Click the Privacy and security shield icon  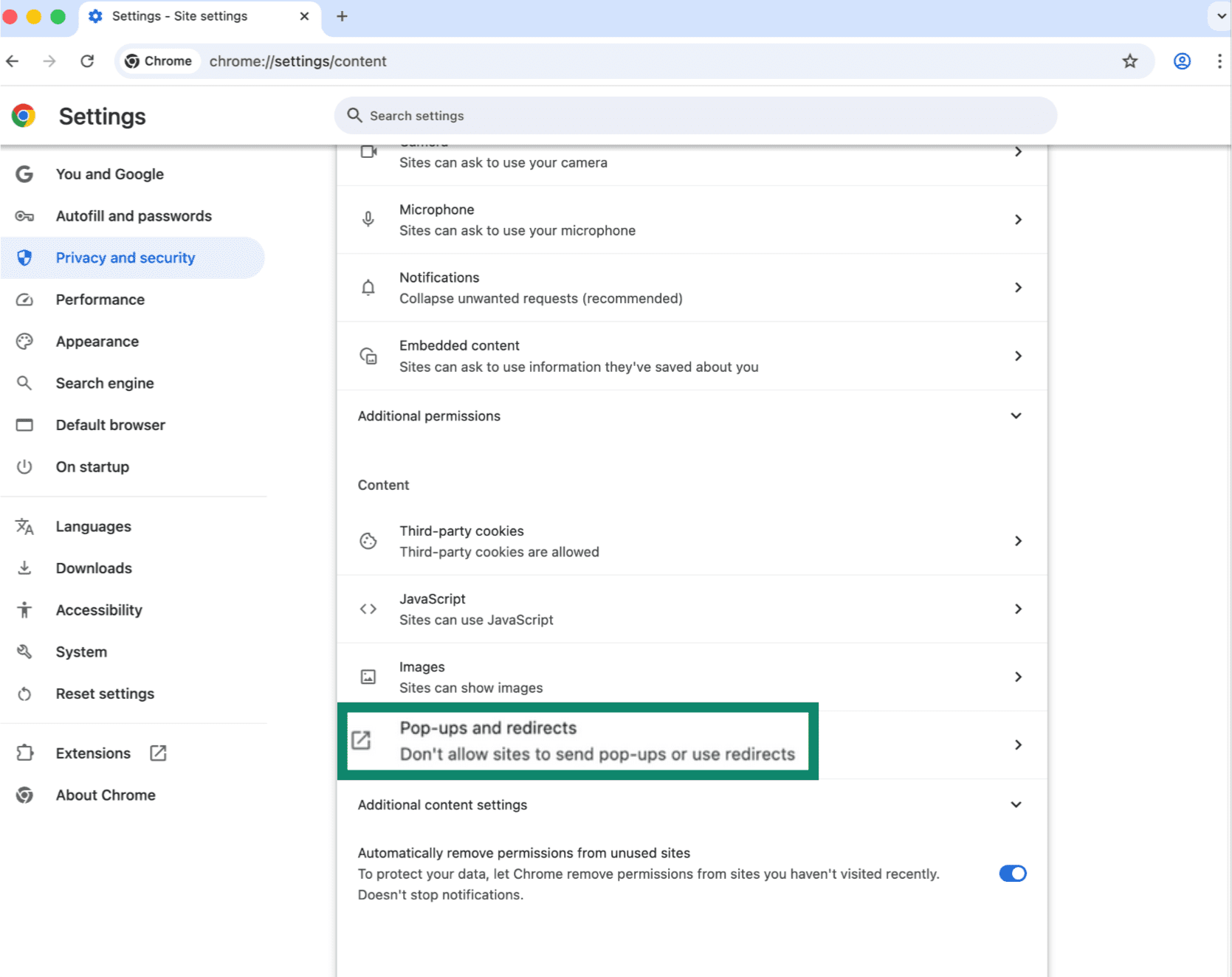[x=24, y=258]
